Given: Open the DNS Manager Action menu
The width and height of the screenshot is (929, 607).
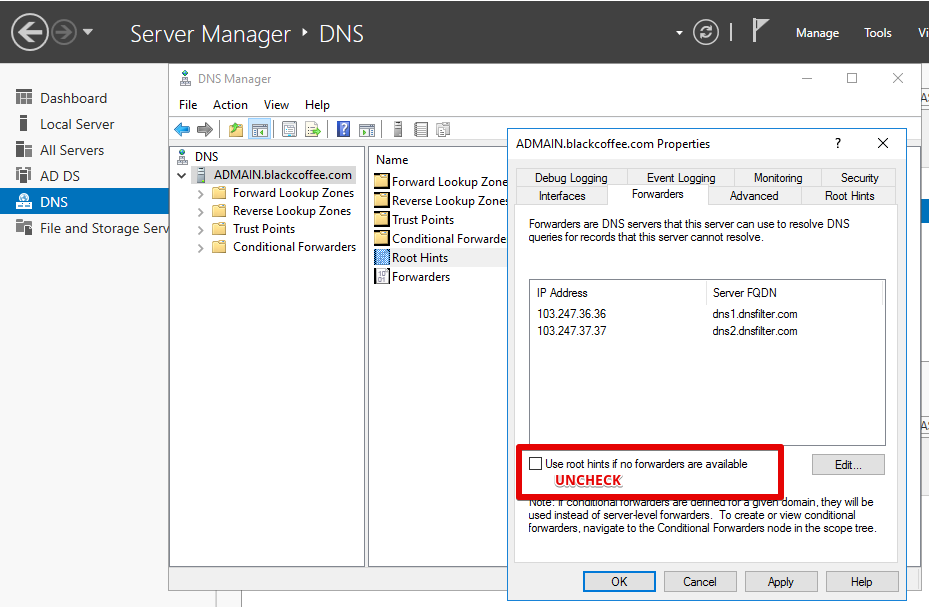Looking at the screenshot, I should pyautogui.click(x=230, y=105).
